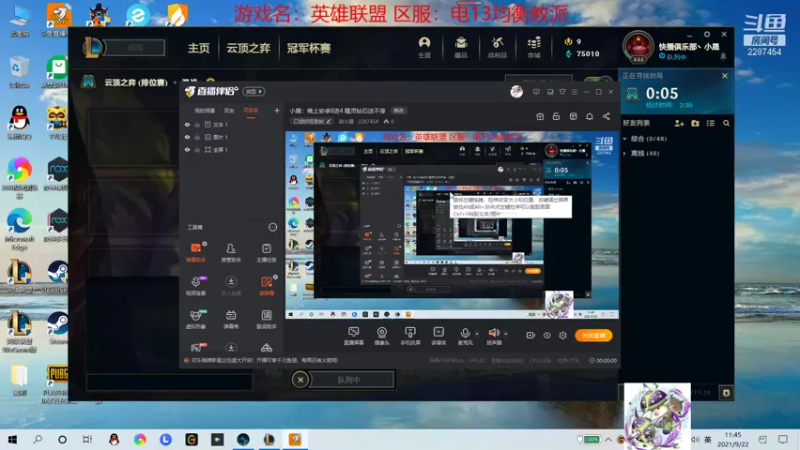Expand the 离线 (48) friends group

[643, 153]
